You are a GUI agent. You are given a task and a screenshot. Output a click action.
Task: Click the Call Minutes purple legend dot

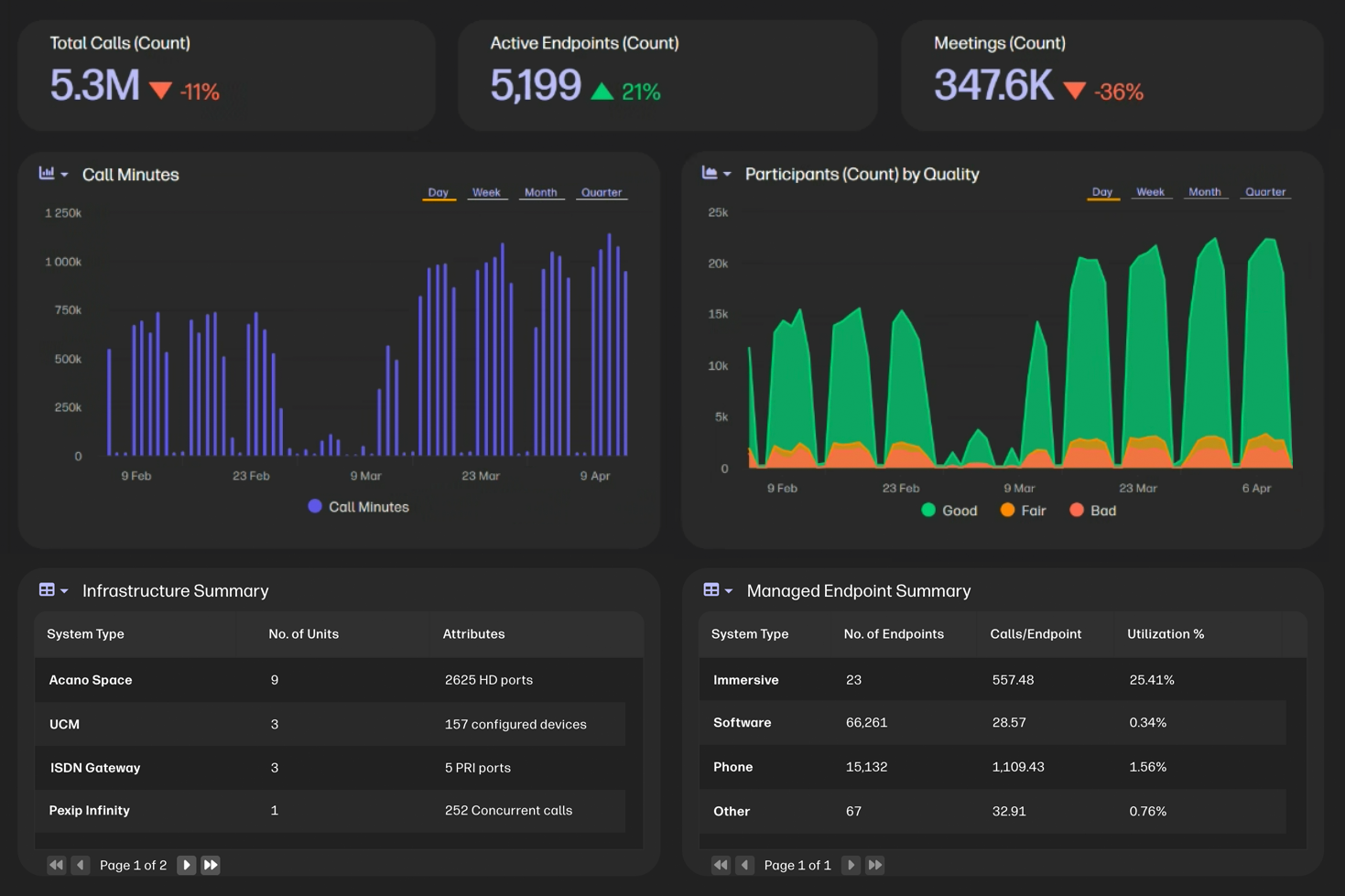[315, 506]
